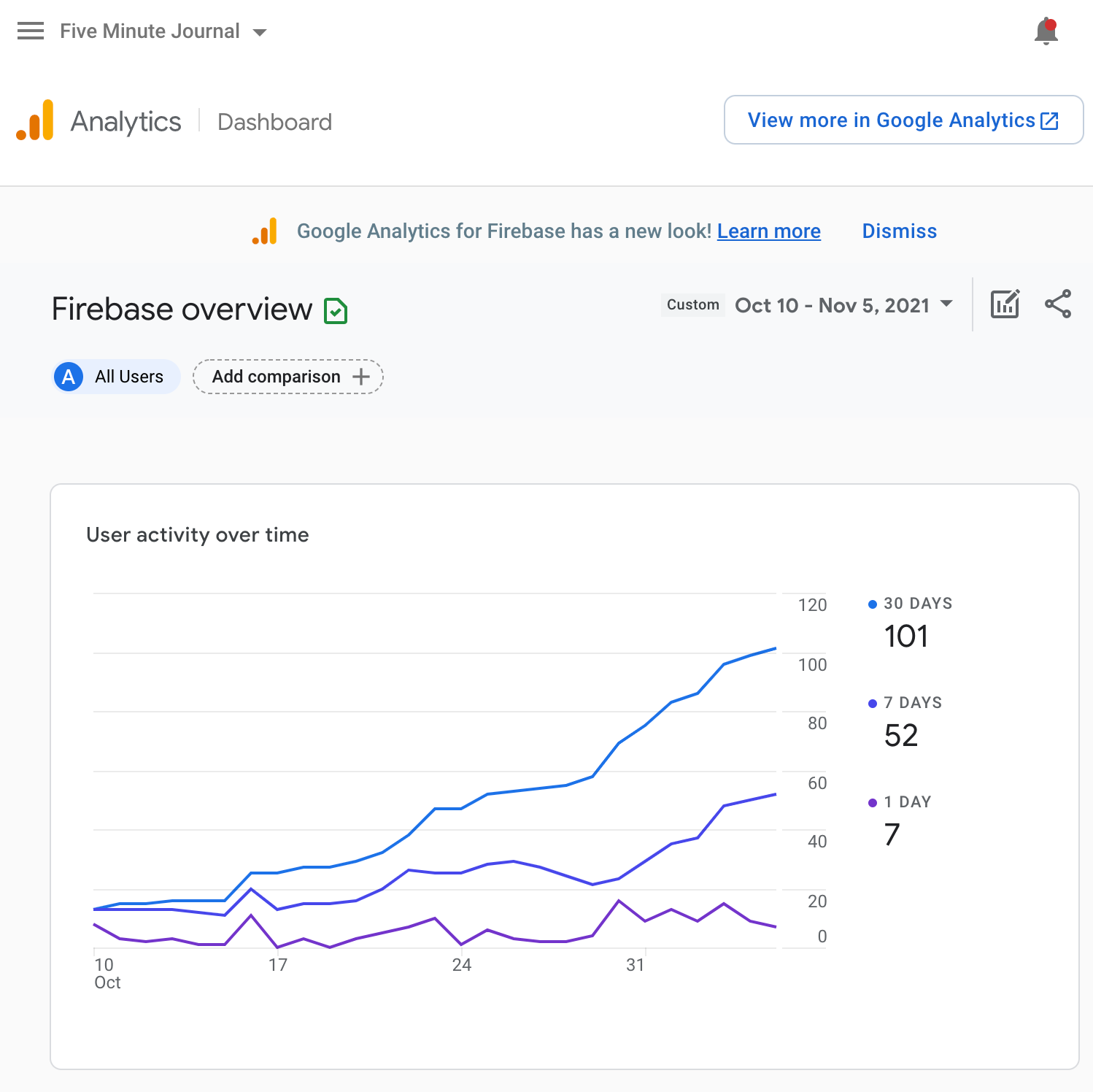Screen dimensions: 1093x1092
Task: Click the 120 y-axis value
Action: [813, 605]
